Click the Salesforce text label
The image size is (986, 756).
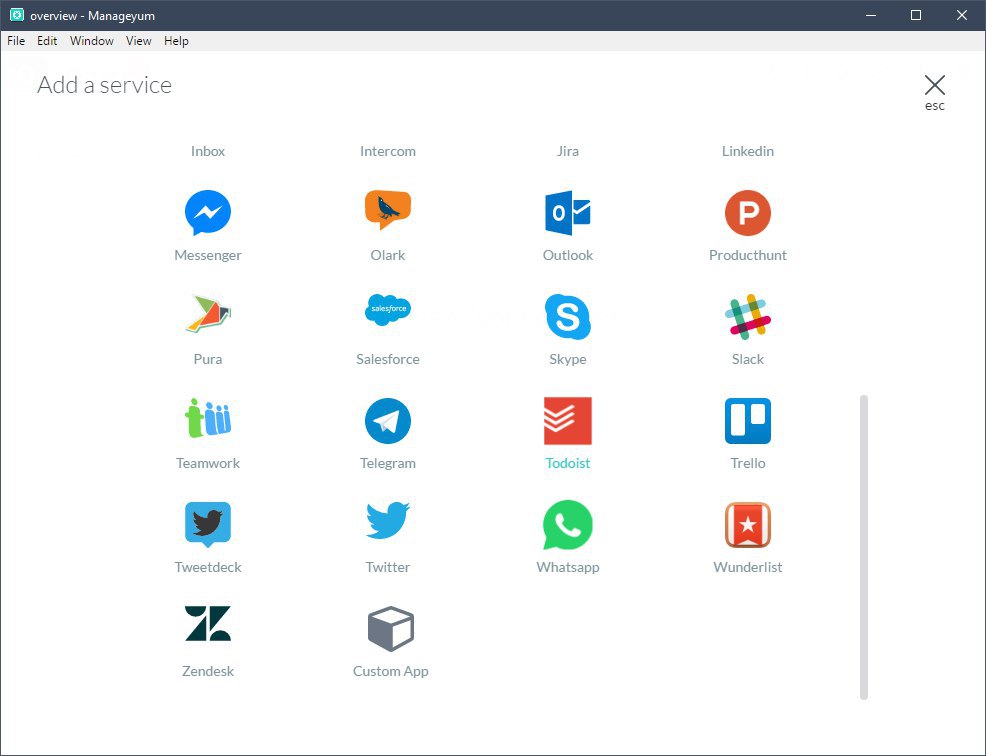[x=388, y=359]
